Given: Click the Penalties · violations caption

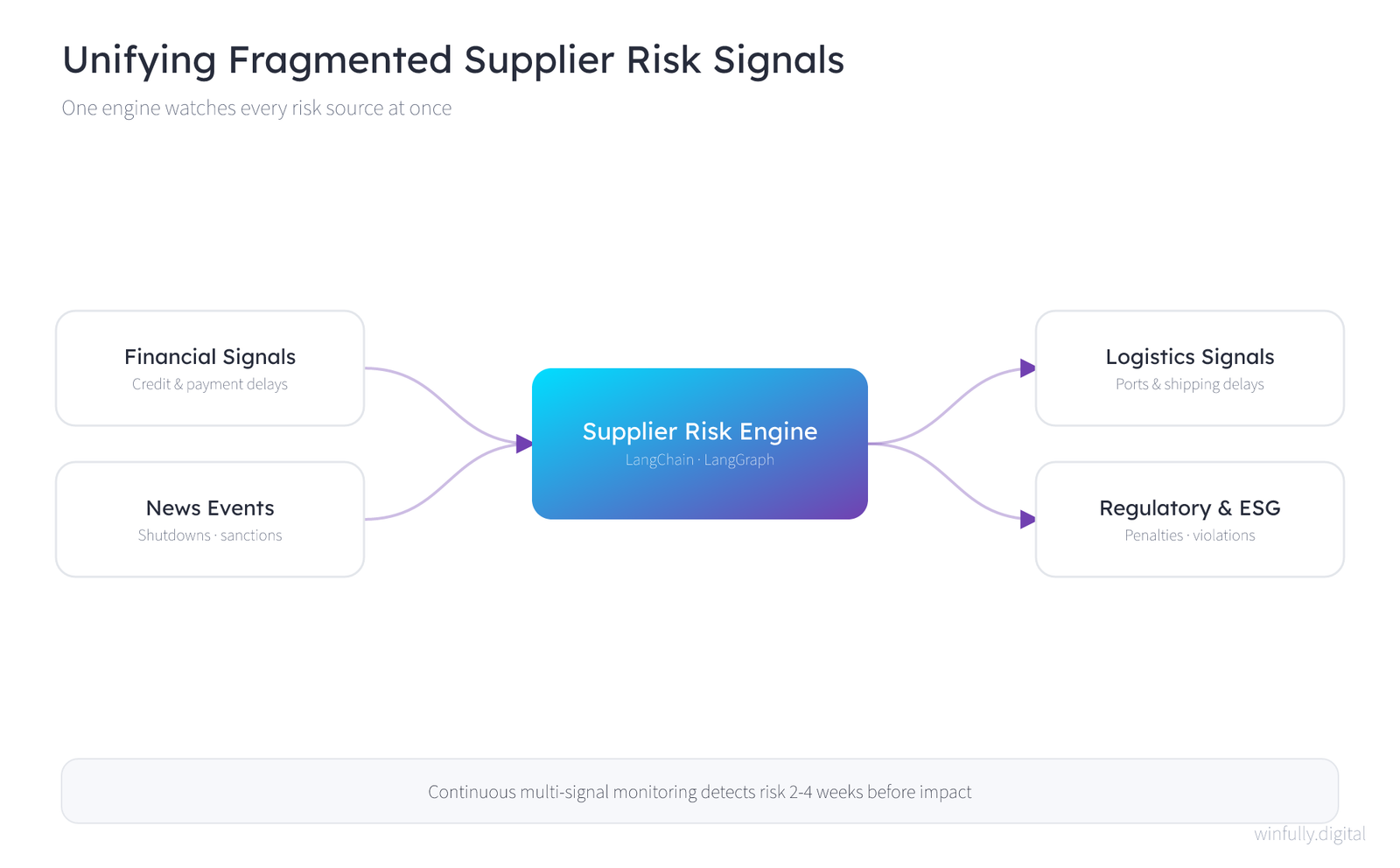Looking at the screenshot, I should point(1190,535).
